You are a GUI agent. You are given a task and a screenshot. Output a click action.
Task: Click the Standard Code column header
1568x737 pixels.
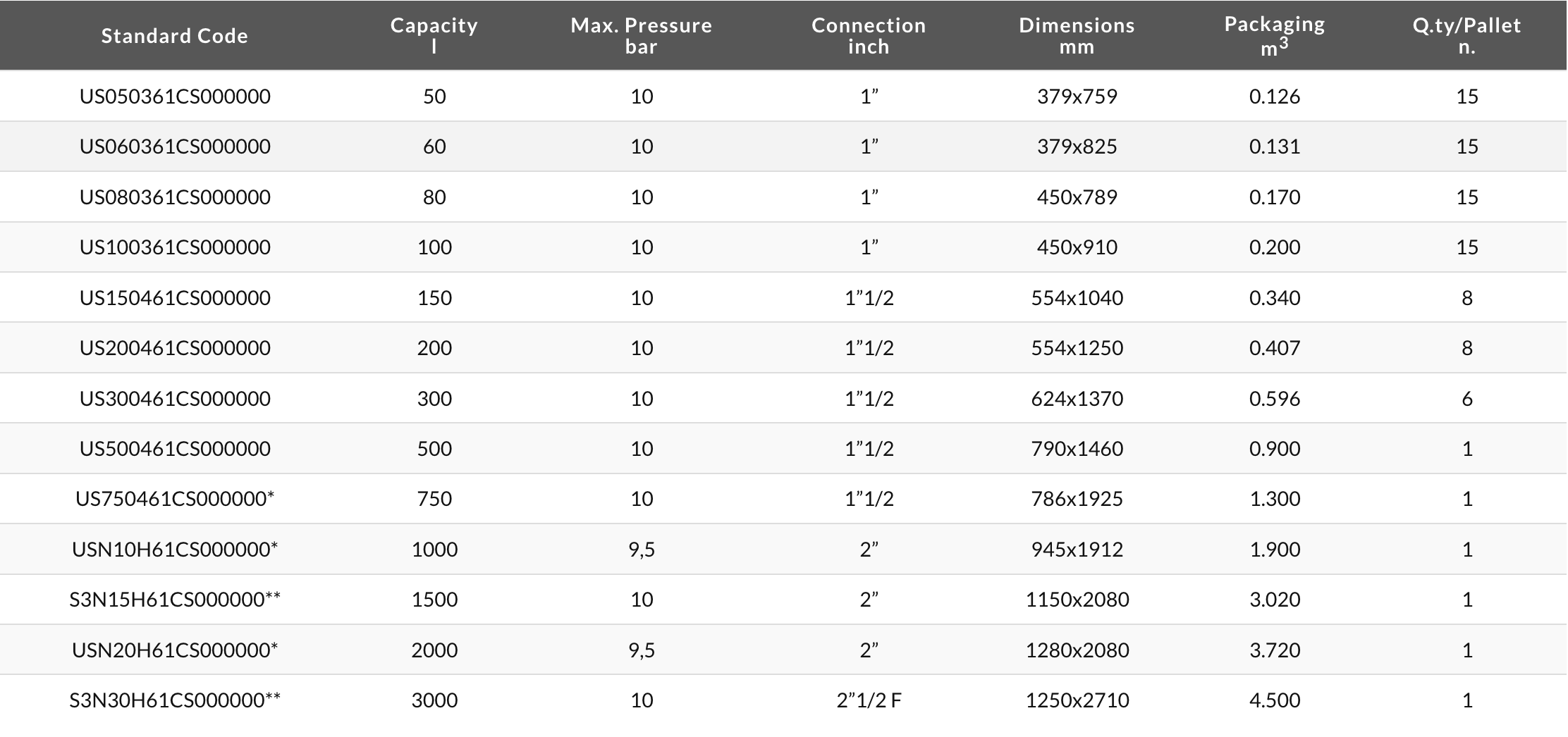point(174,36)
